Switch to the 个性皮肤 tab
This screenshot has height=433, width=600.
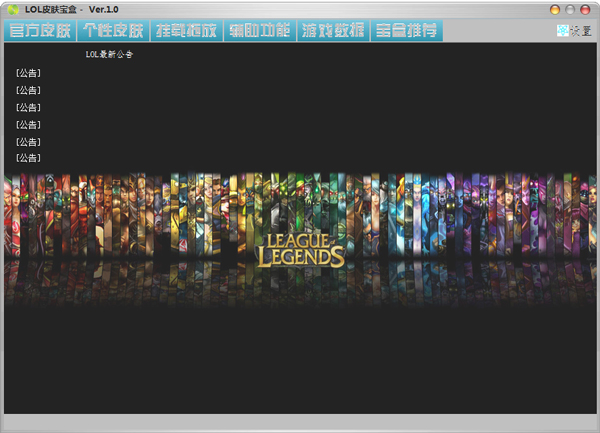pos(113,31)
